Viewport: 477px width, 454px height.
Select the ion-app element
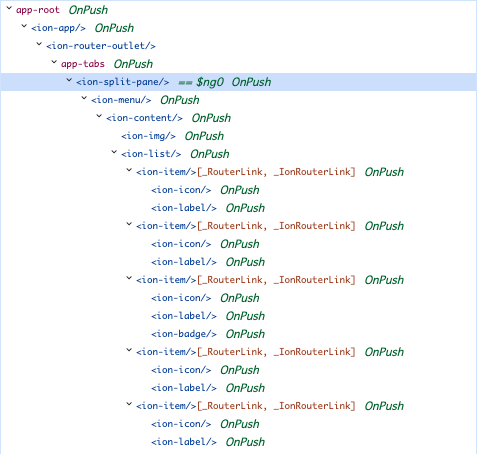(x=58, y=28)
